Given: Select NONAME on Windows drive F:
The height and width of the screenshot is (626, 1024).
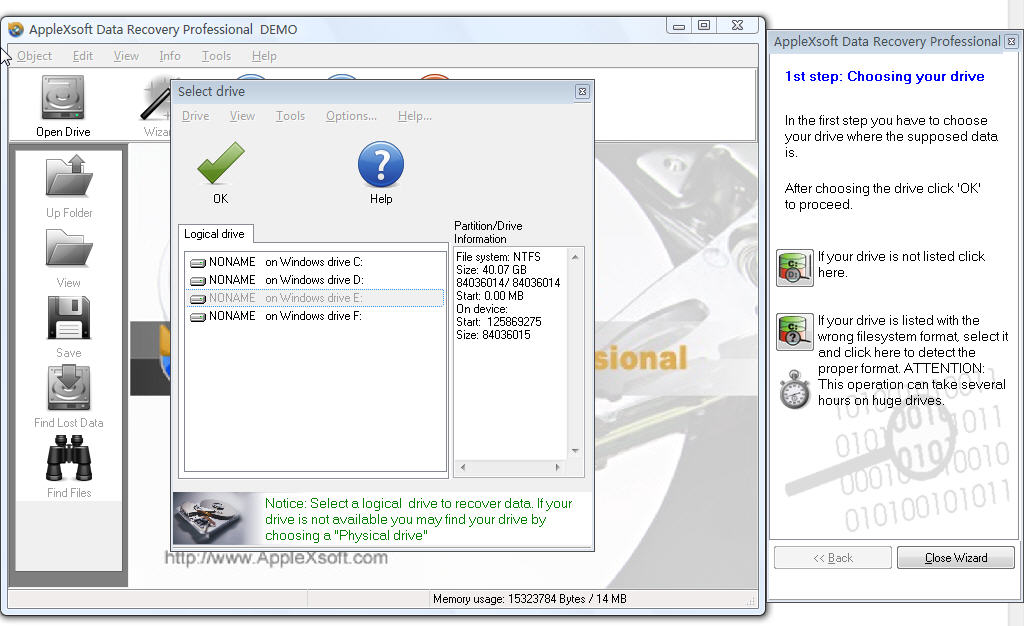Looking at the screenshot, I should pyautogui.click(x=315, y=316).
